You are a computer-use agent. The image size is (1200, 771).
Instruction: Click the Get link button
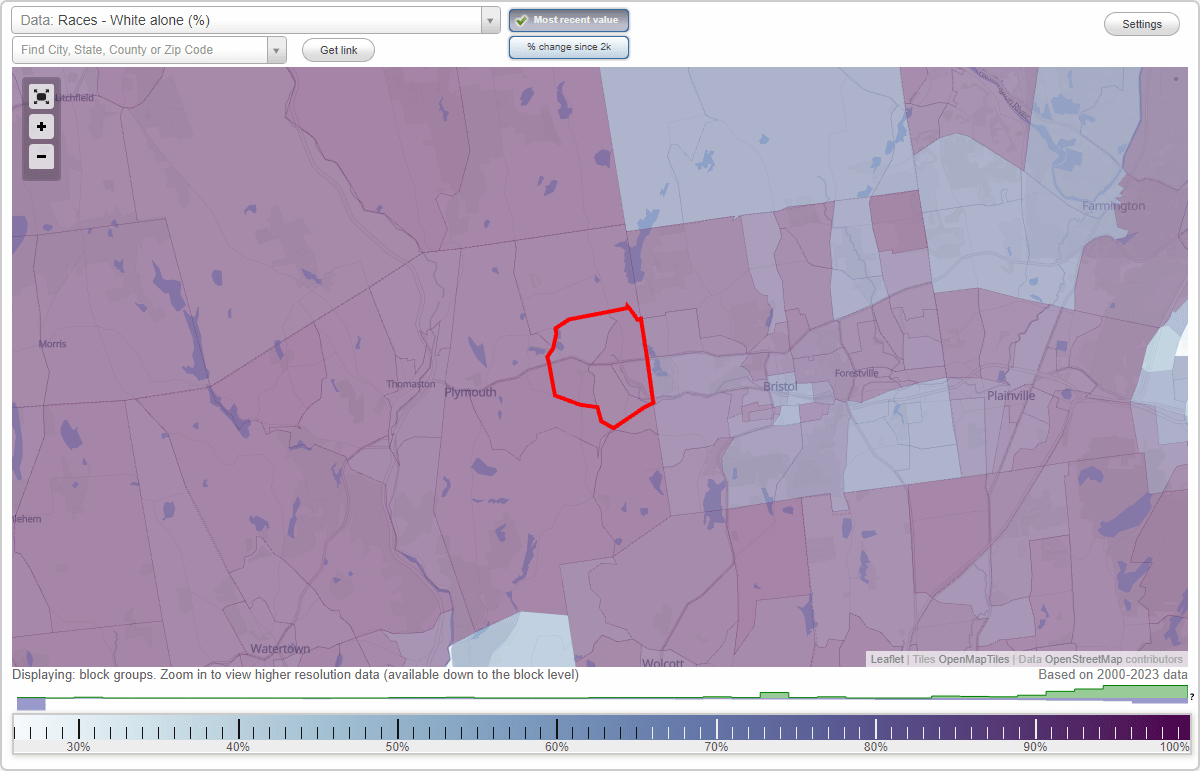[337, 49]
